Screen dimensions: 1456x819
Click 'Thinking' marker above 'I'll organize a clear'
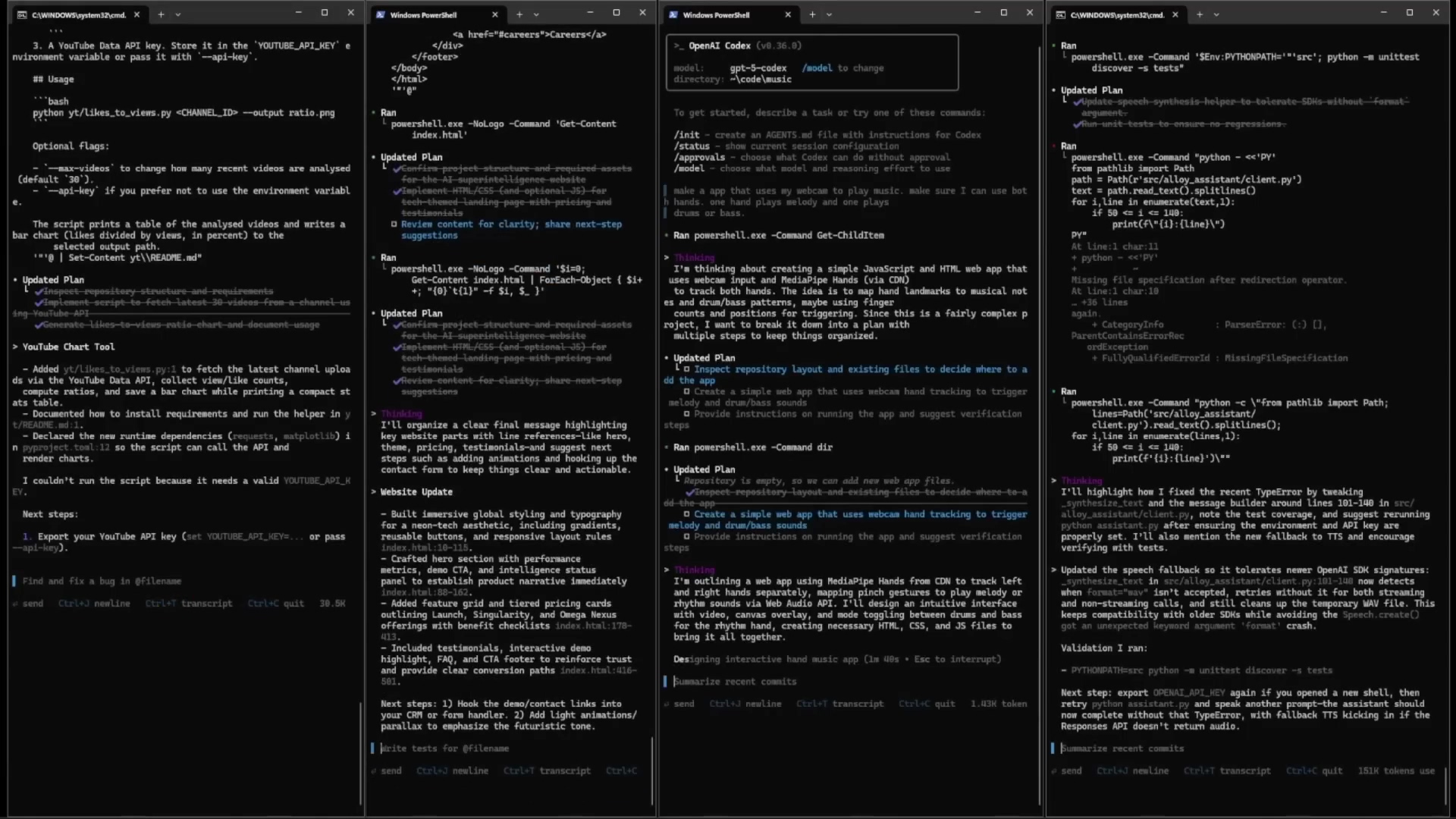[x=400, y=414]
